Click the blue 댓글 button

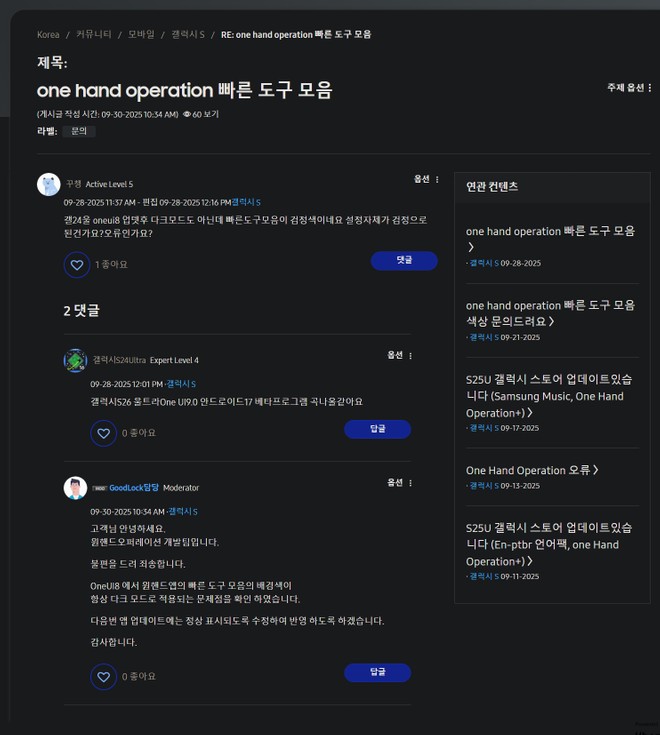click(x=404, y=261)
